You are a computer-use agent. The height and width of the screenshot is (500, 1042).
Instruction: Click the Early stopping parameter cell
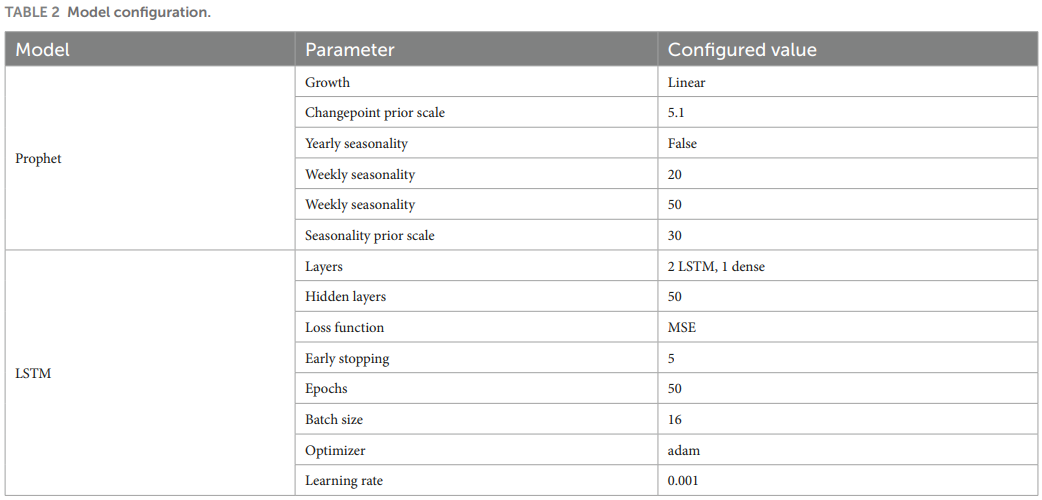(x=476, y=358)
